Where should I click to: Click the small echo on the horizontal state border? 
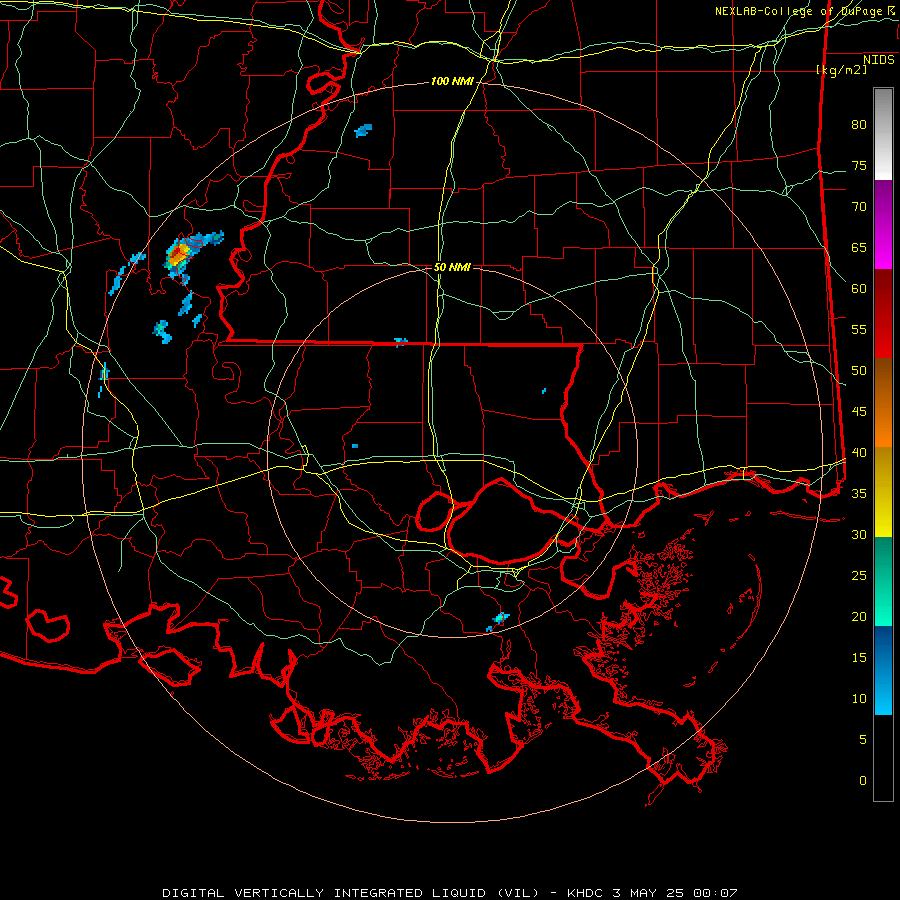pyautogui.click(x=401, y=342)
